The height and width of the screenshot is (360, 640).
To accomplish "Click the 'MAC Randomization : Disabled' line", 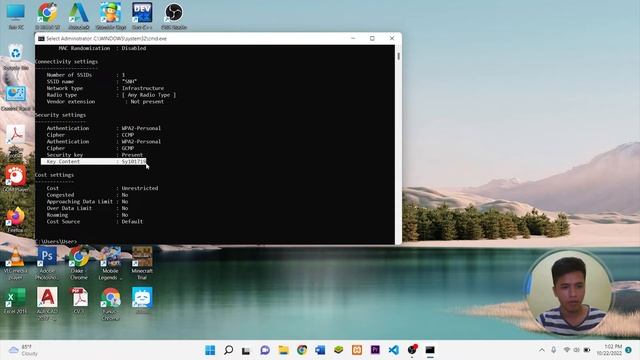I will tap(102, 48).
